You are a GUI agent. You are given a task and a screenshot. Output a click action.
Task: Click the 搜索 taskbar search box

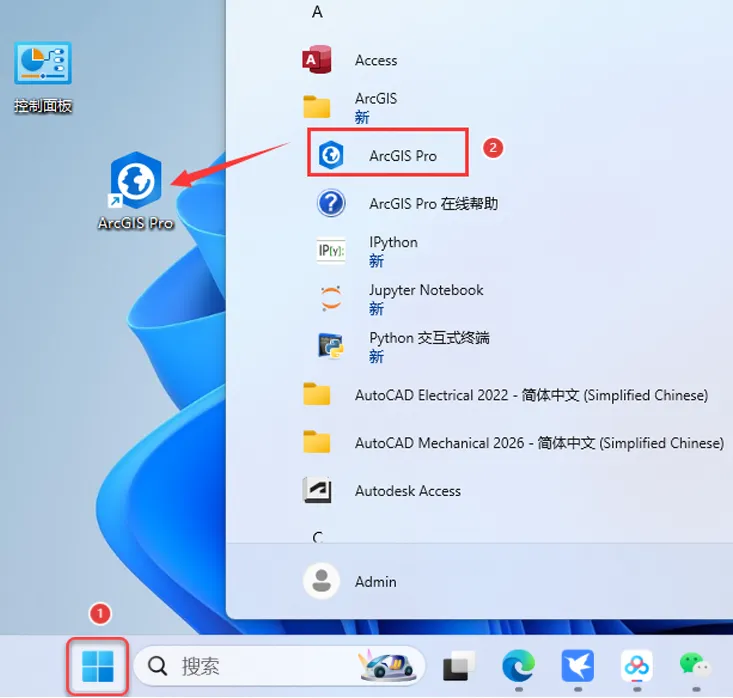point(279,666)
